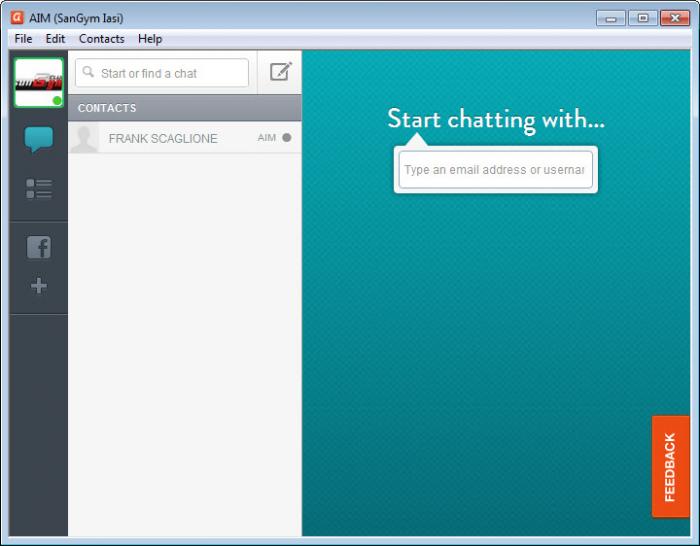This screenshot has height=546, width=700.
Task: Click the AIM label beside Frank Scaglione
Action: click(267, 138)
